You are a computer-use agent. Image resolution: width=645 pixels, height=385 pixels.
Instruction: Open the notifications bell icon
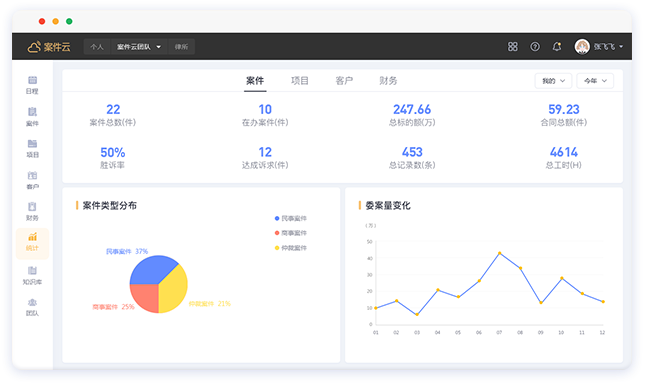click(557, 46)
